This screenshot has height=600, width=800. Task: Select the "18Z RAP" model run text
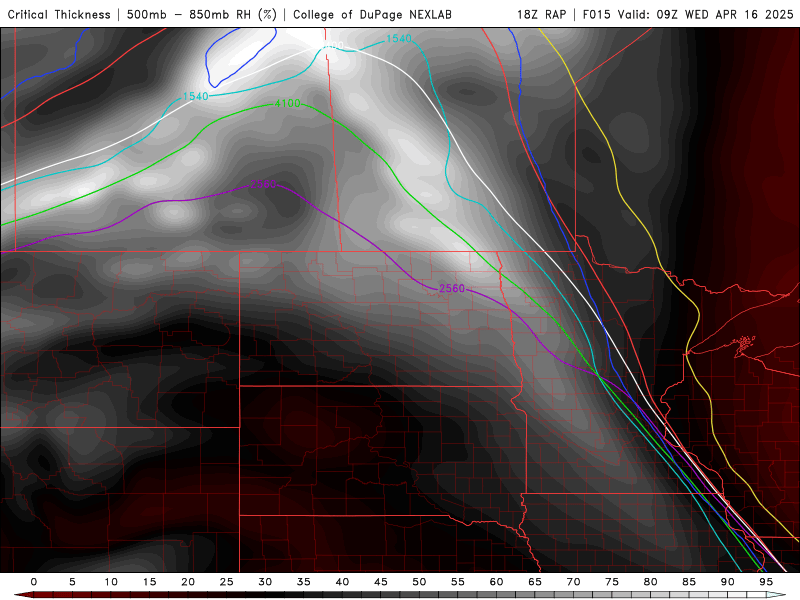tap(542, 15)
